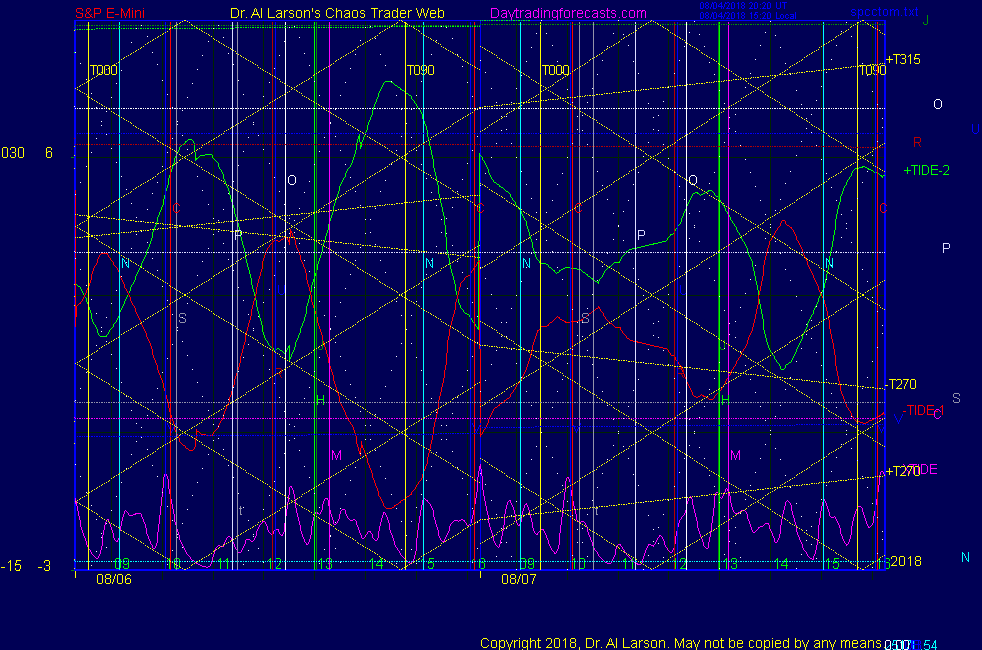
Task: Select the green "+TIDE-2" curve label
Action: click(926, 170)
